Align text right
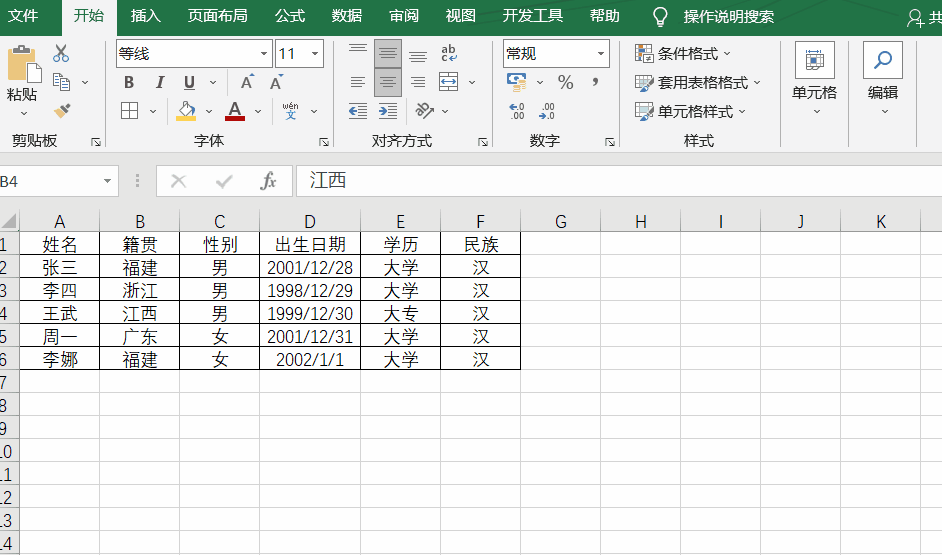Screen dimensions: 942x555 [x=418, y=82]
